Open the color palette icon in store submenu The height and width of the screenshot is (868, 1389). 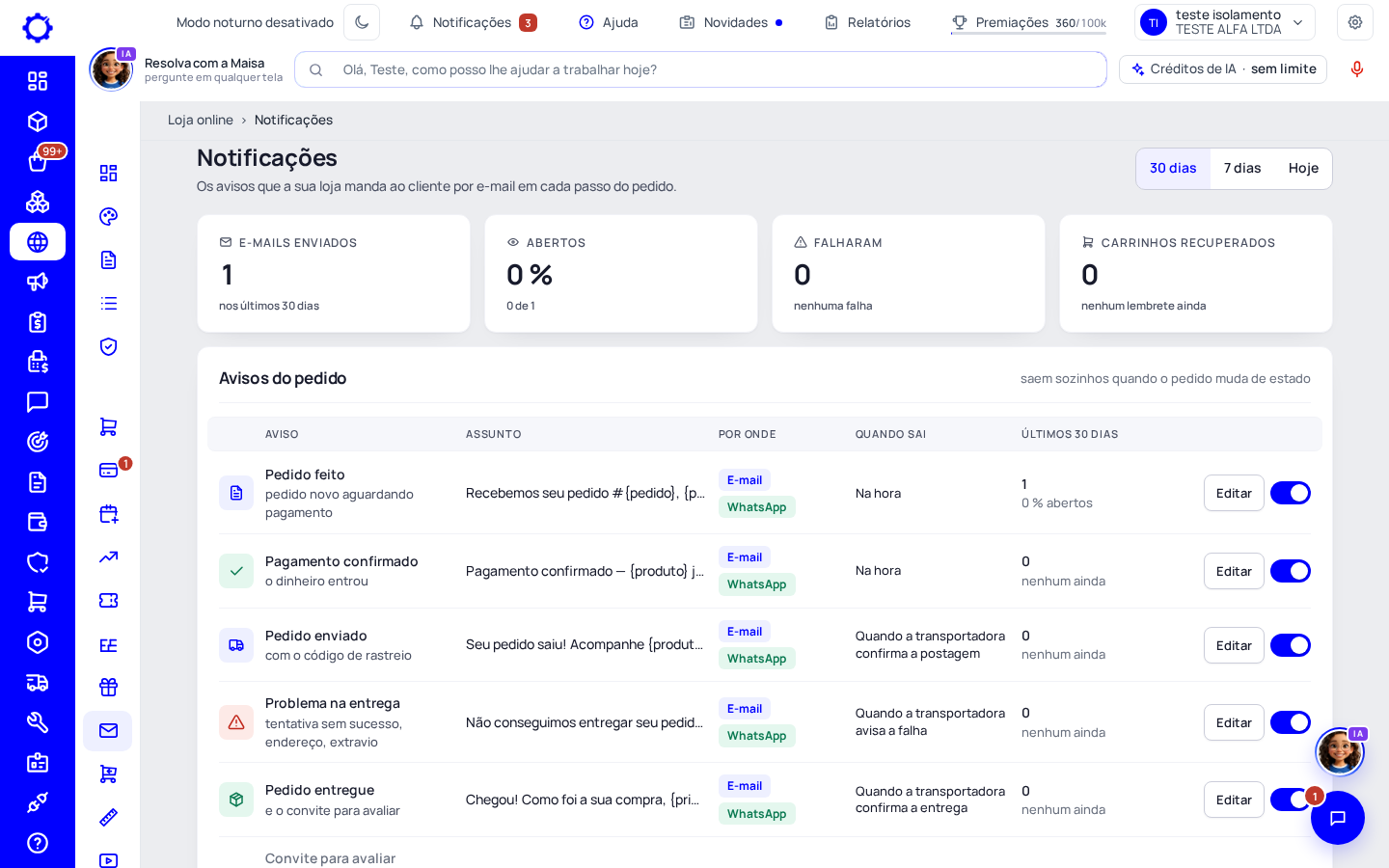pyautogui.click(x=108, y=216)
